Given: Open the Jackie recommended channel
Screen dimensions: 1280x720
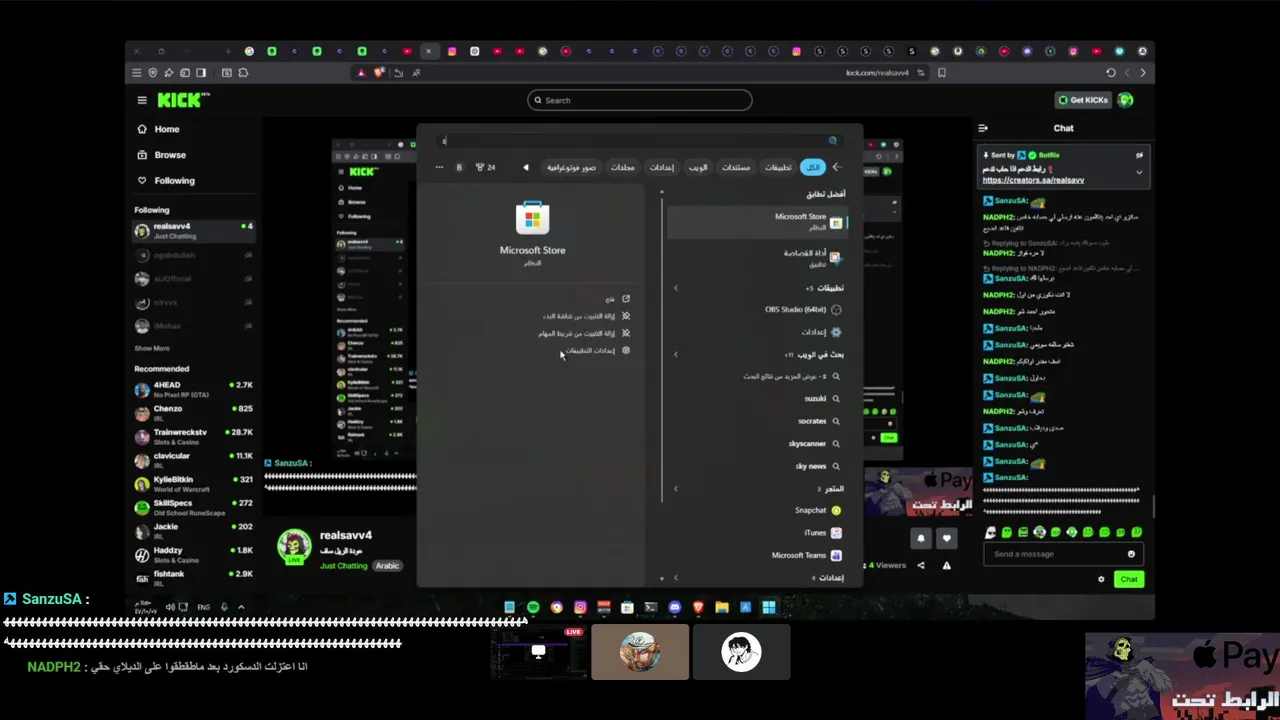Looking at the screenshot, I should coord(194,531).
